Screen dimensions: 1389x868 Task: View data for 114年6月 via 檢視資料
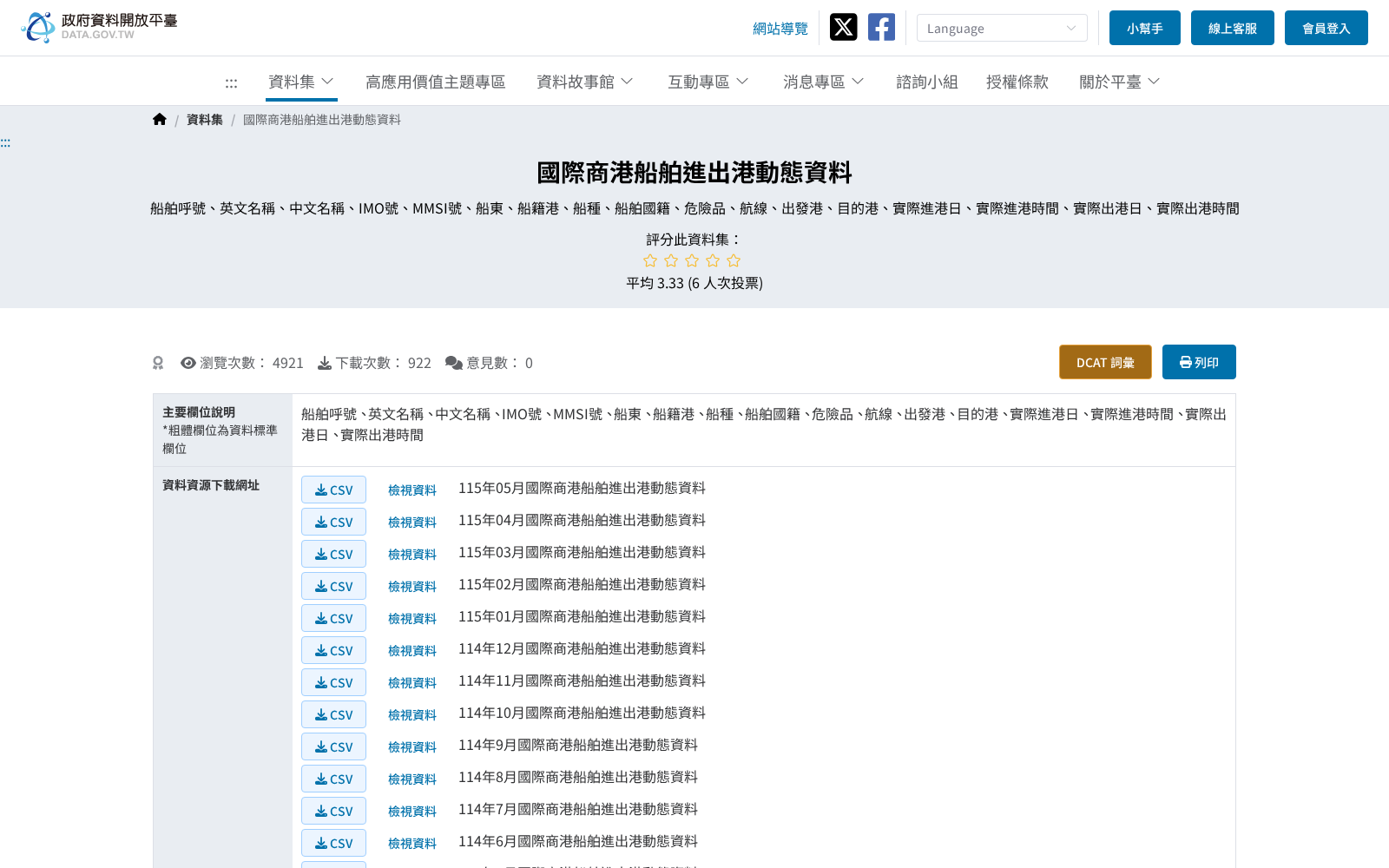(412, 844)
